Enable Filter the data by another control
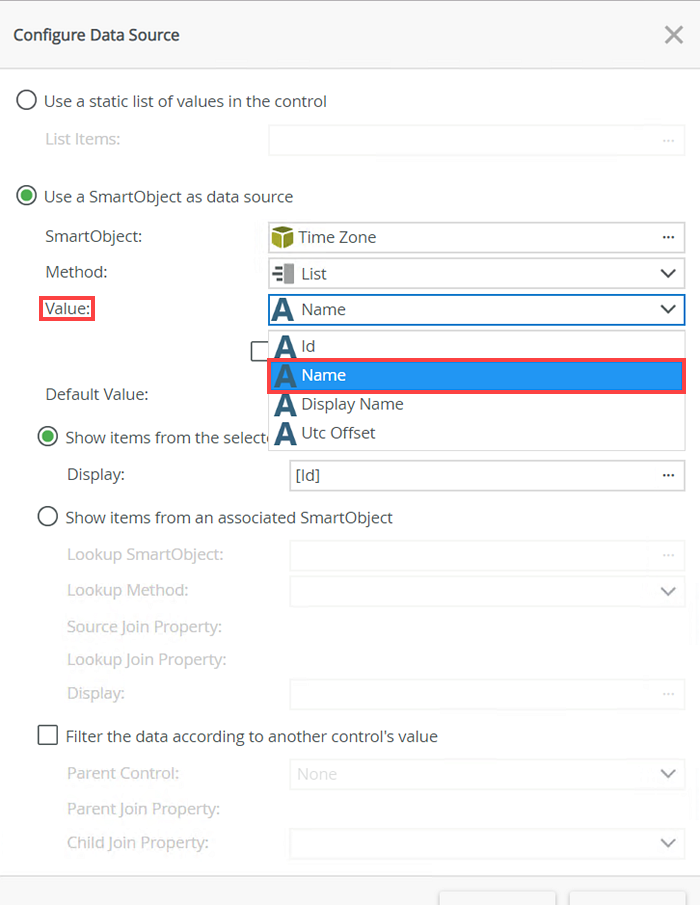Image resolution: width=700 pixels, height=905 pixels. pos(47,737)
